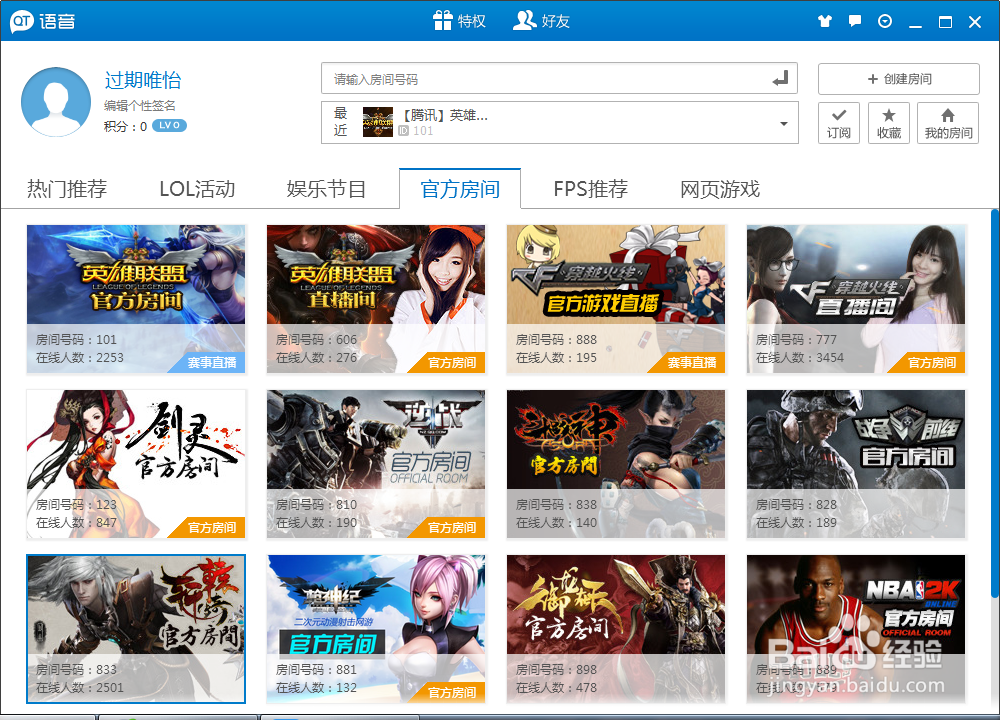The image size is (1000, 720).
Task: Expand the recent room list dropdown arrow
Action: tap(783, 123)
